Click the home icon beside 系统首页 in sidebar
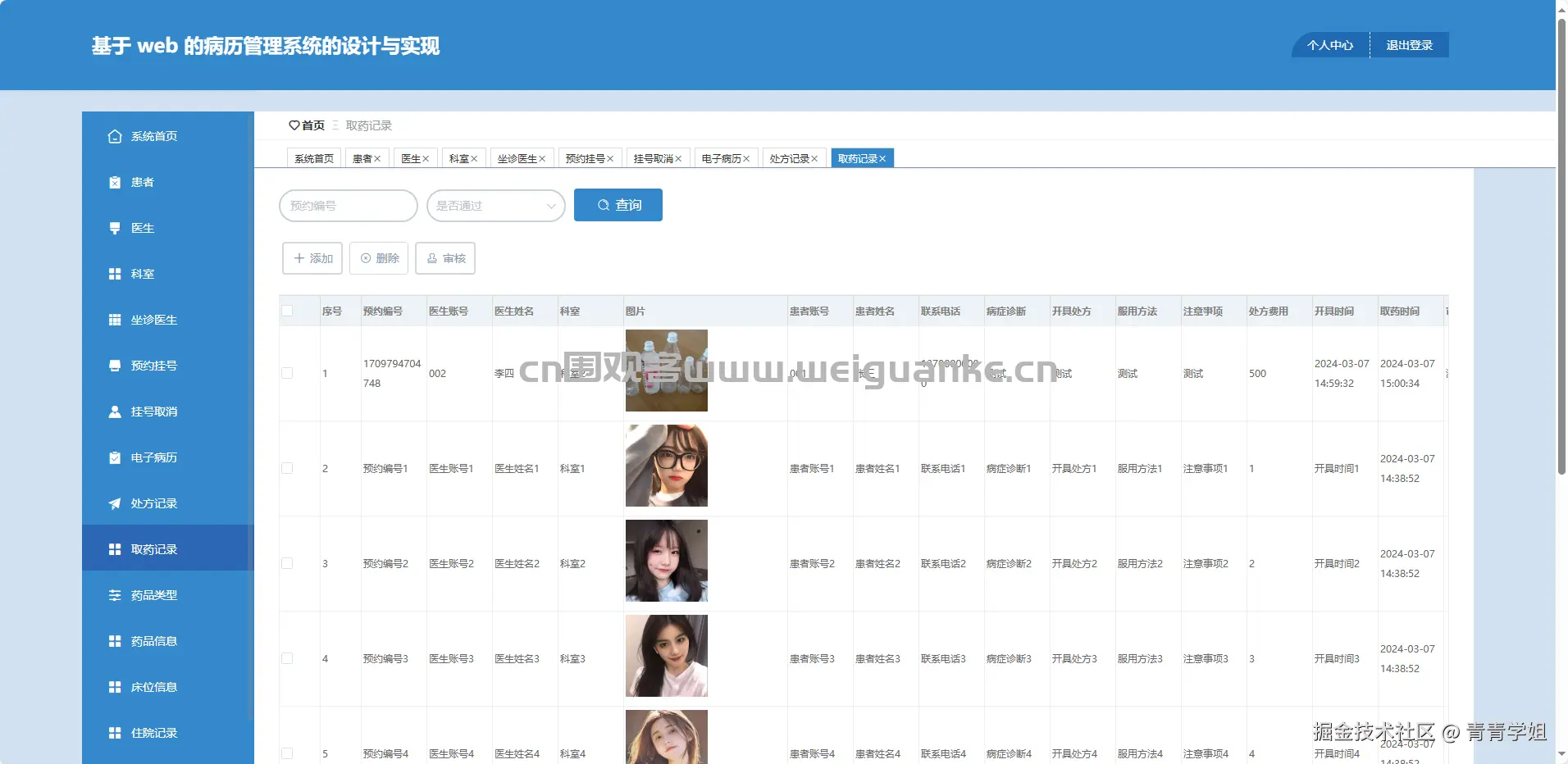1568x764 pixels. 115,136
